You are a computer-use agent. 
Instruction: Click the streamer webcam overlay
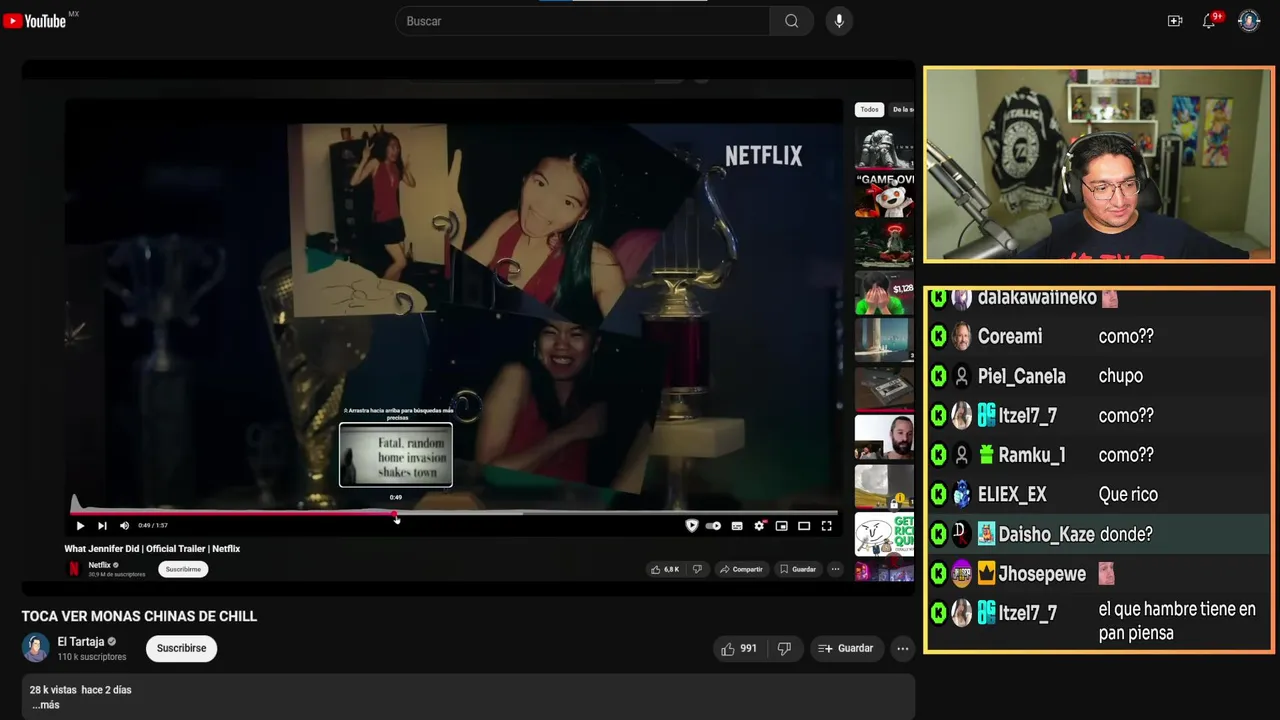tap(1098, 165)
